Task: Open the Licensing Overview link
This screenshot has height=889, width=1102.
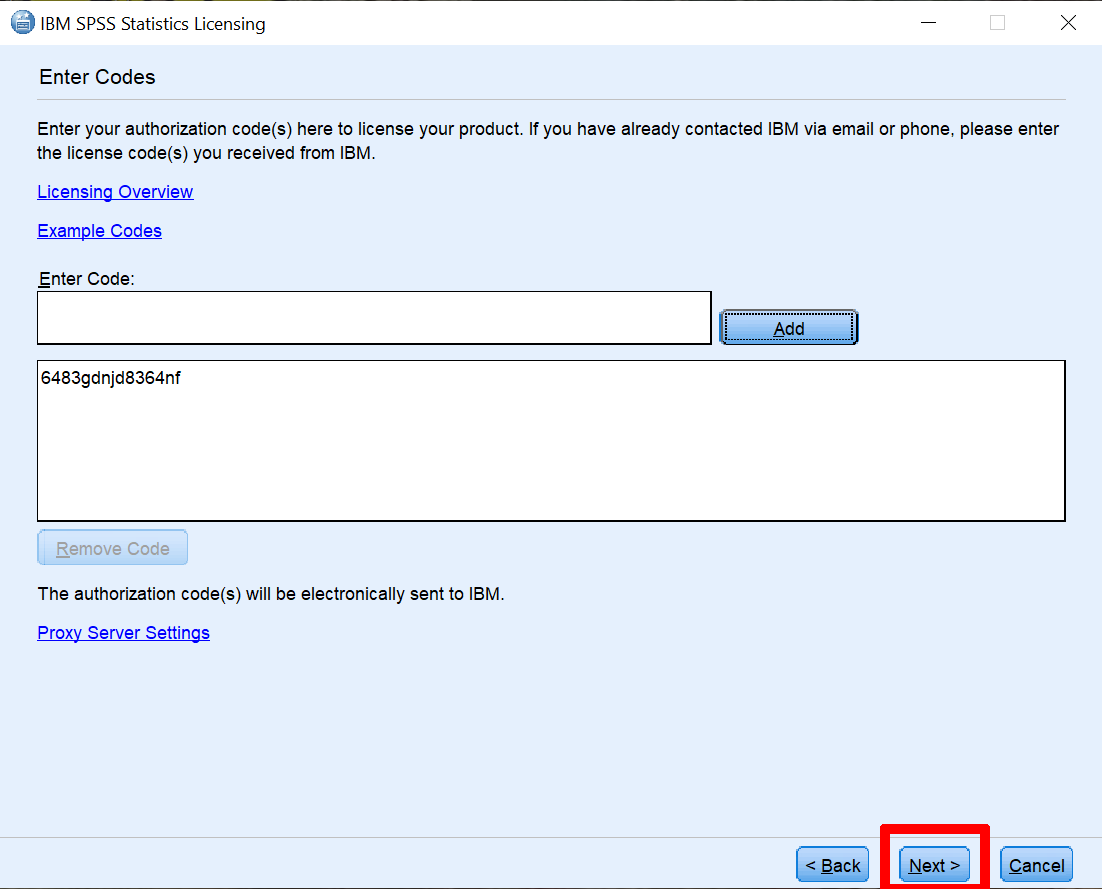Action: (x=114, y=191)
